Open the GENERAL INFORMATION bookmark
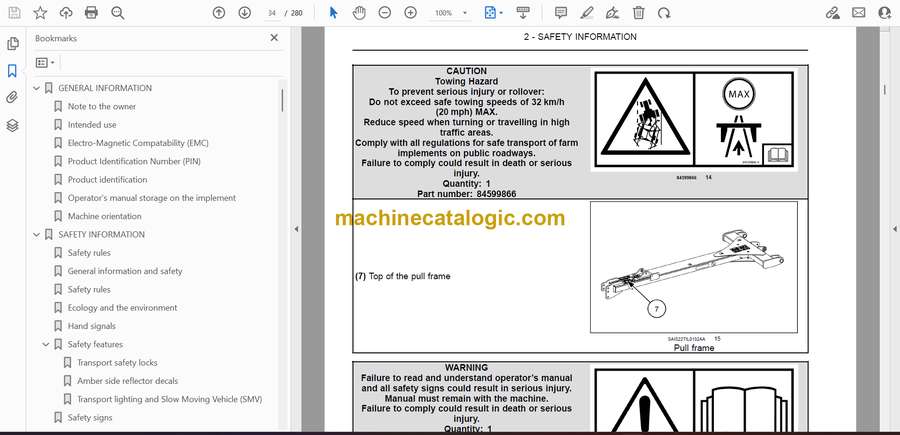 pos(105,88)
